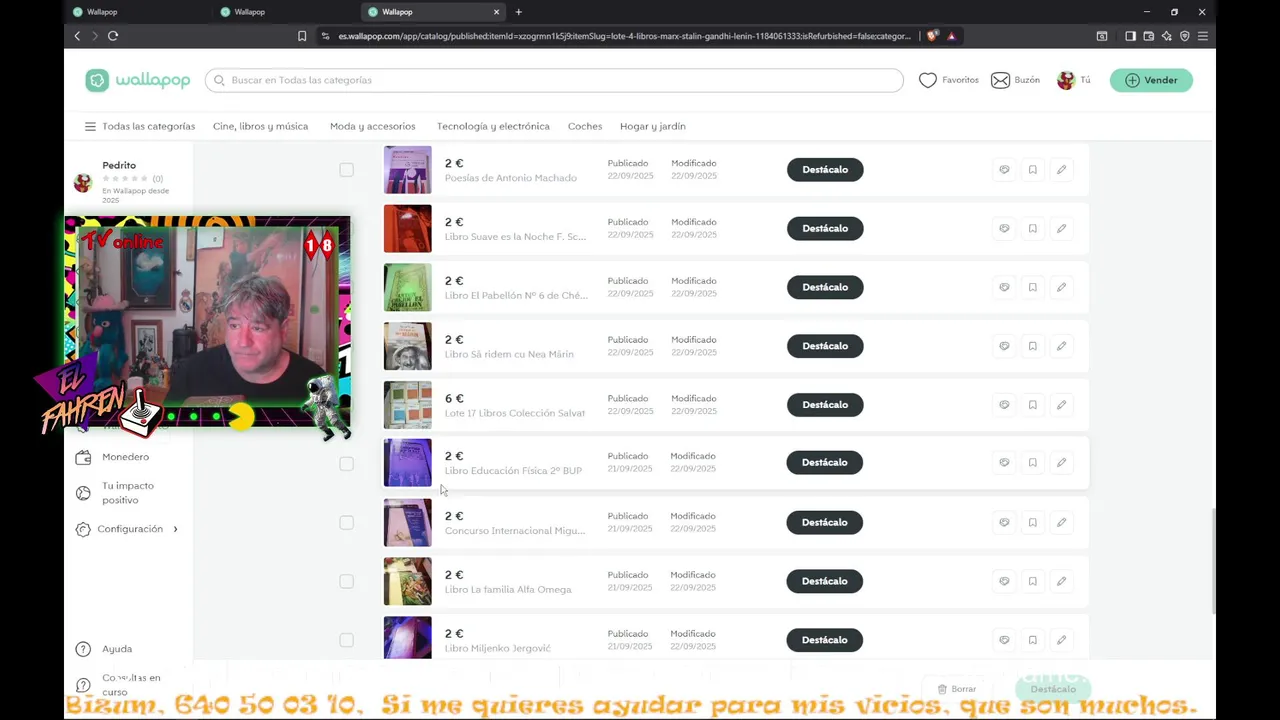The image size is (1280, 720).
Task: Click the pencil icon for Libro La familia Alfa Omega
Action: (x=1061, y=581)
